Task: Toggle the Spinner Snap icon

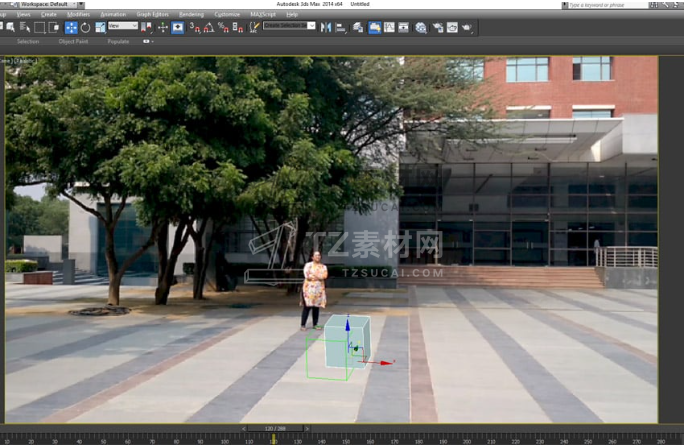Action: (238, 28)
